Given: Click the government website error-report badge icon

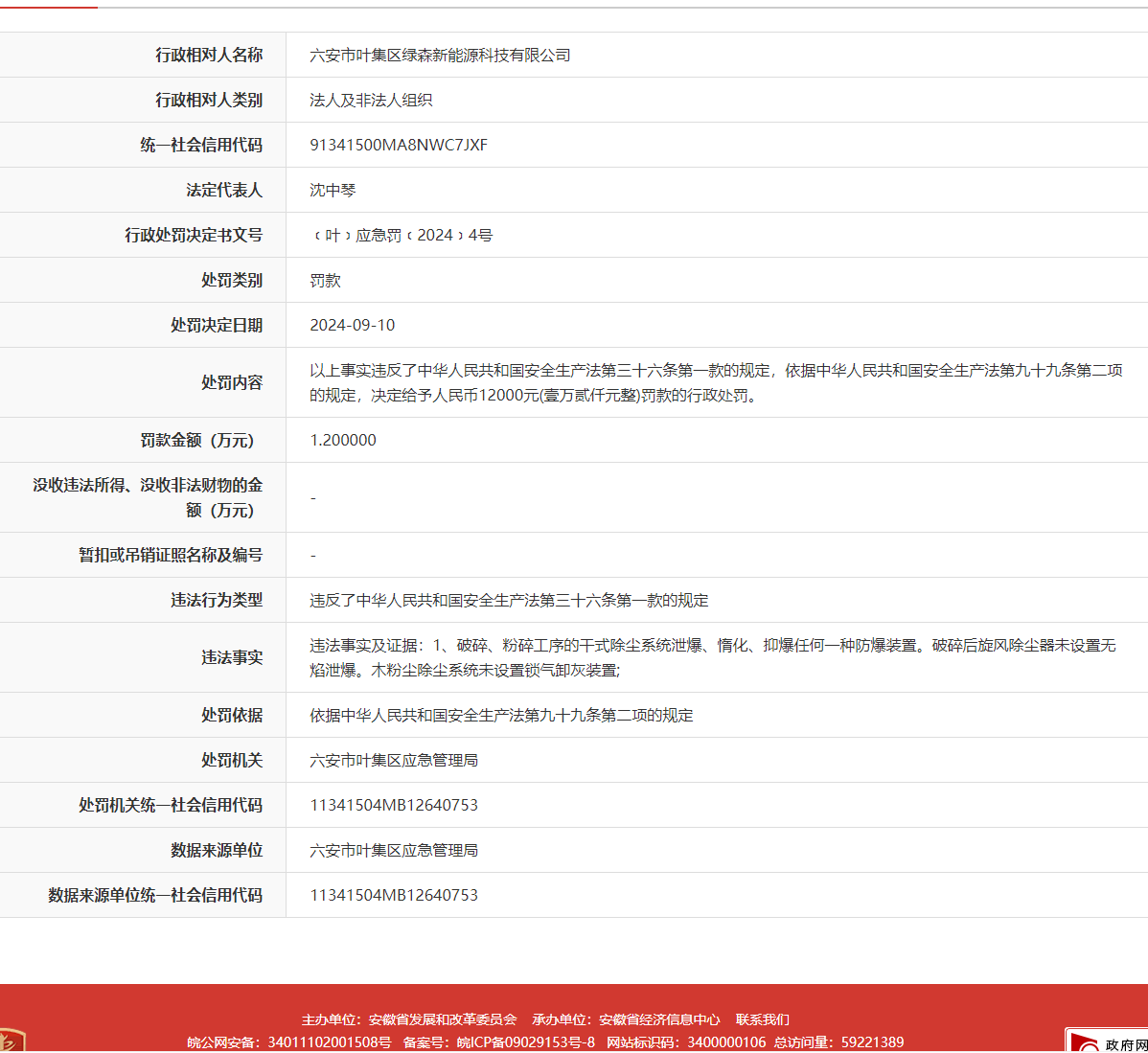Looking at the screenshot, I should (x=1108, y=1042).
